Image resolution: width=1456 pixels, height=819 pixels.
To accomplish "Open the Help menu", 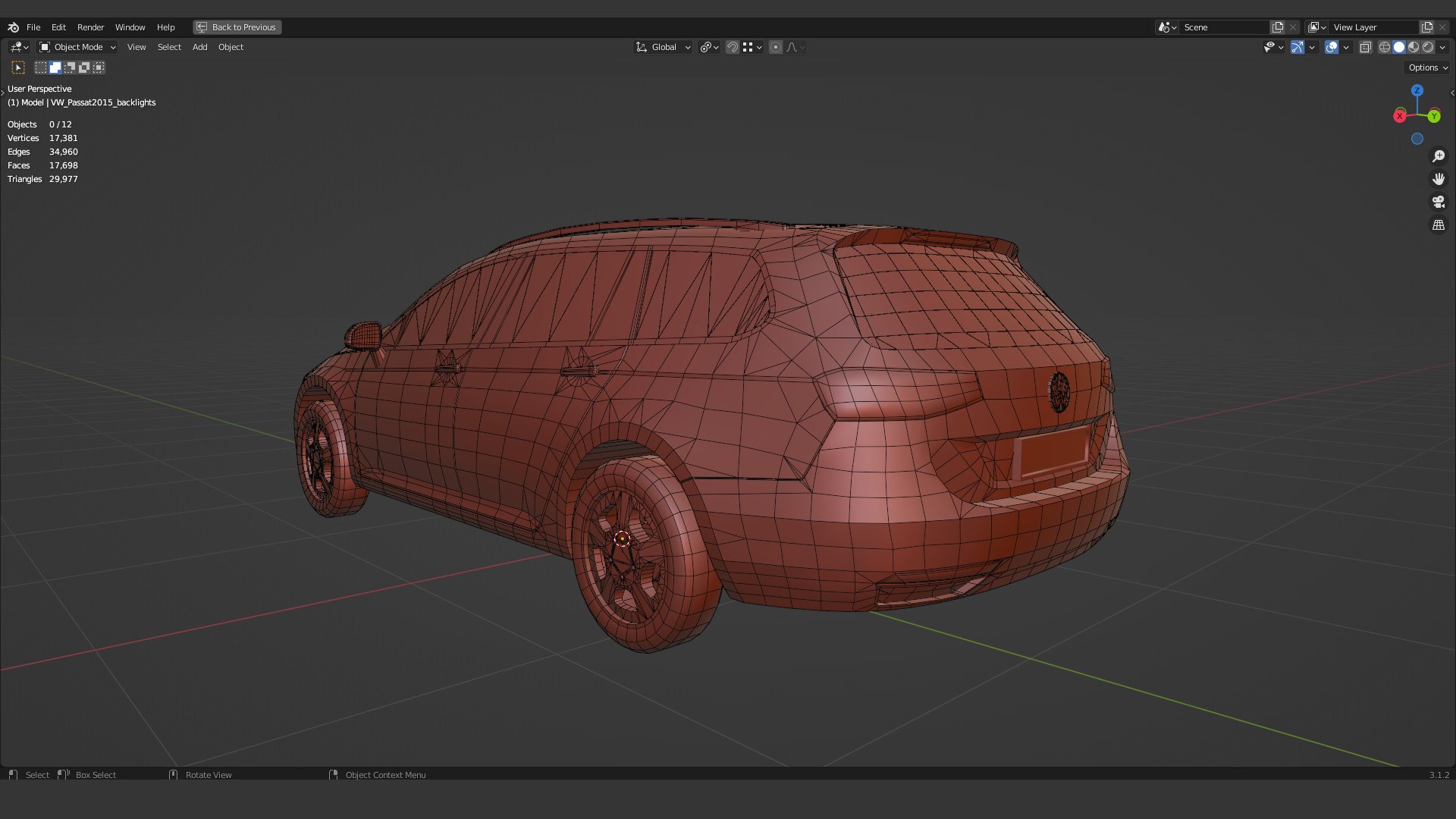I will pyautogui.click(x=165, y=27).
